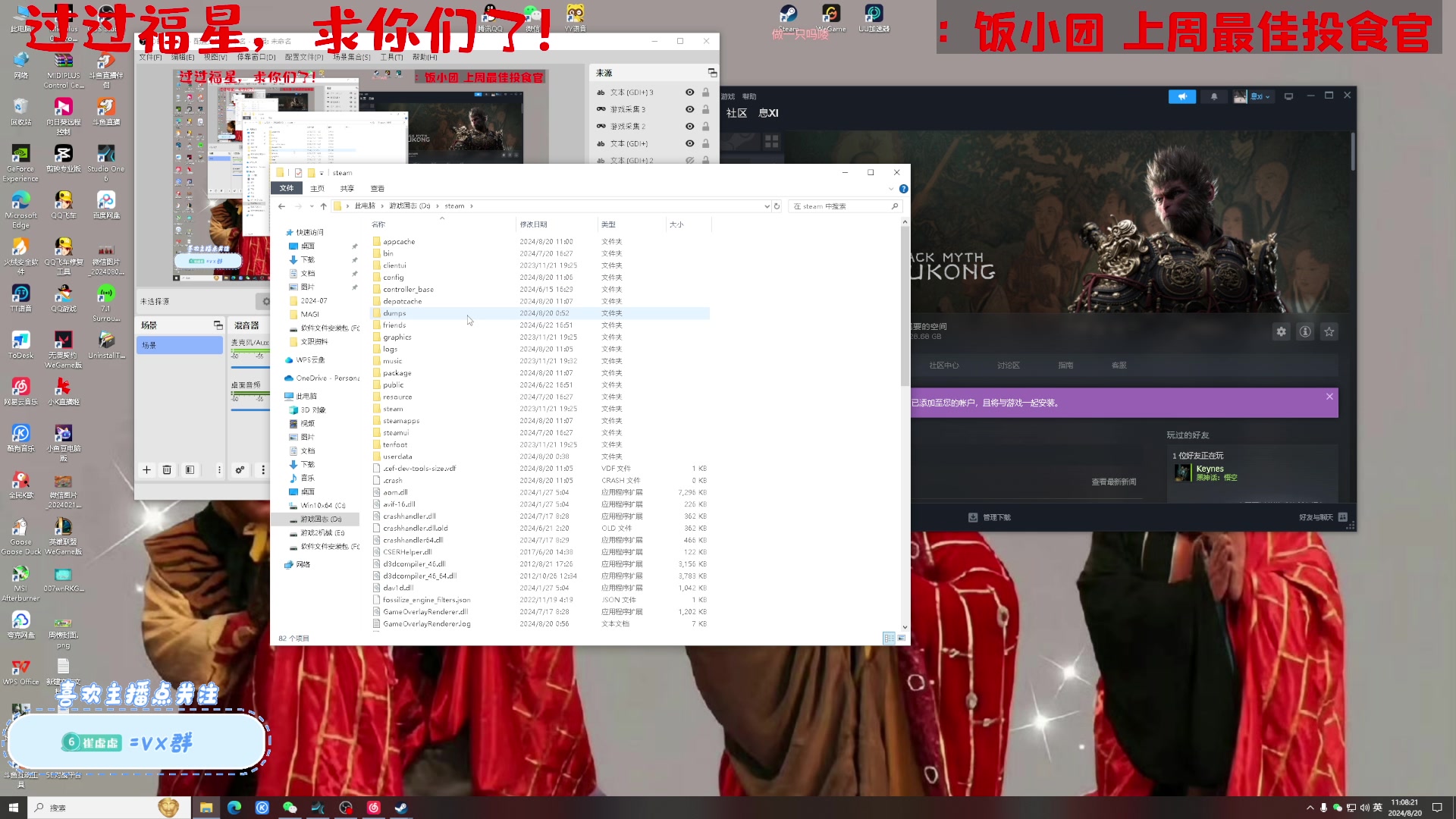Viewport: 1456px width, 819px height.
Task: Open Steam 指南 link
Action: 1065,366
